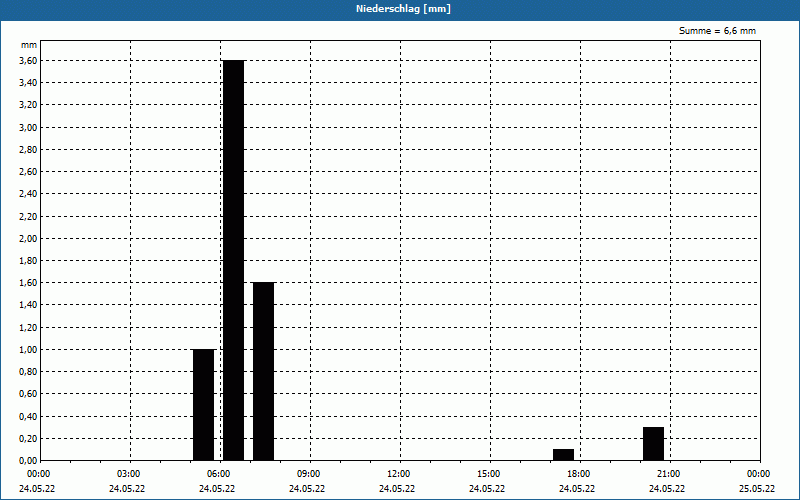Image resolution: width=800 pixels, height=500 pixels.
Task: Click the 09:00 time label
Action: coord(309,474)
